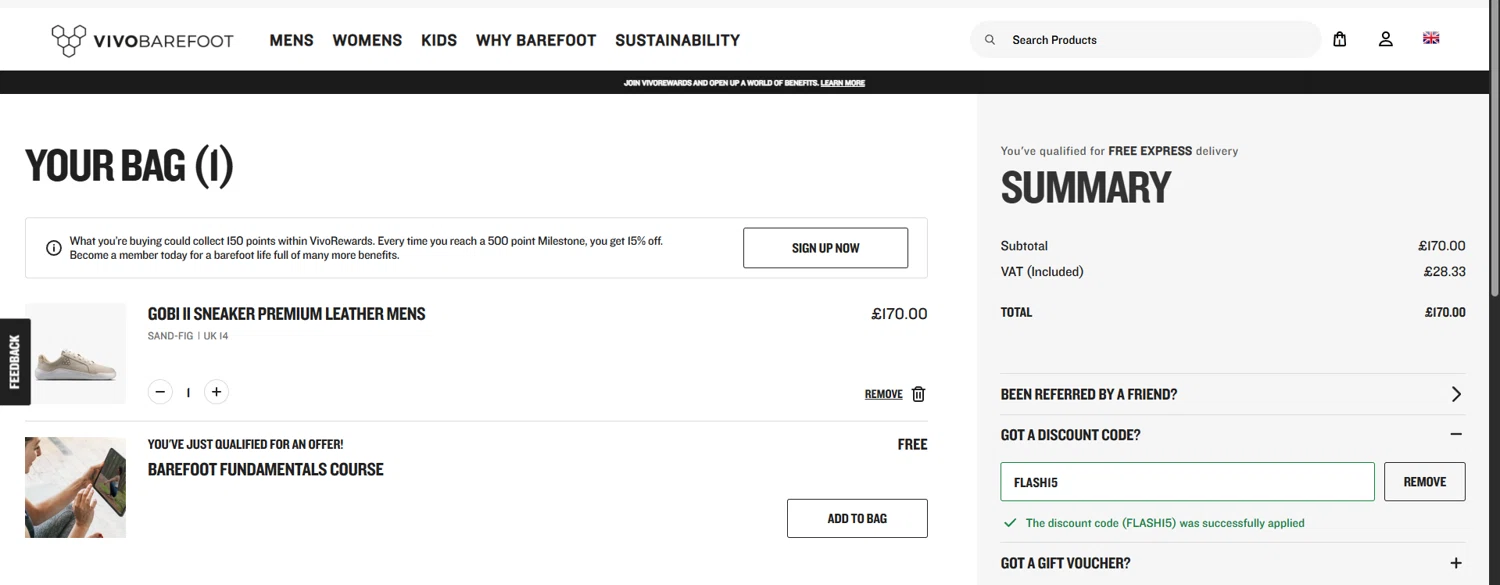Click the Sand-Fig UK 14 variant text
The height and width of the screenshot is (585, 1500).
tap(188, 336)
